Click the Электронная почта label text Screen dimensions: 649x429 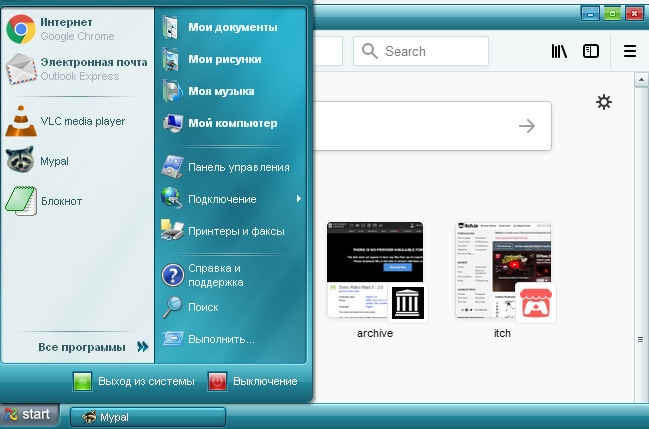pyautogui.click(x=94, y=62)
